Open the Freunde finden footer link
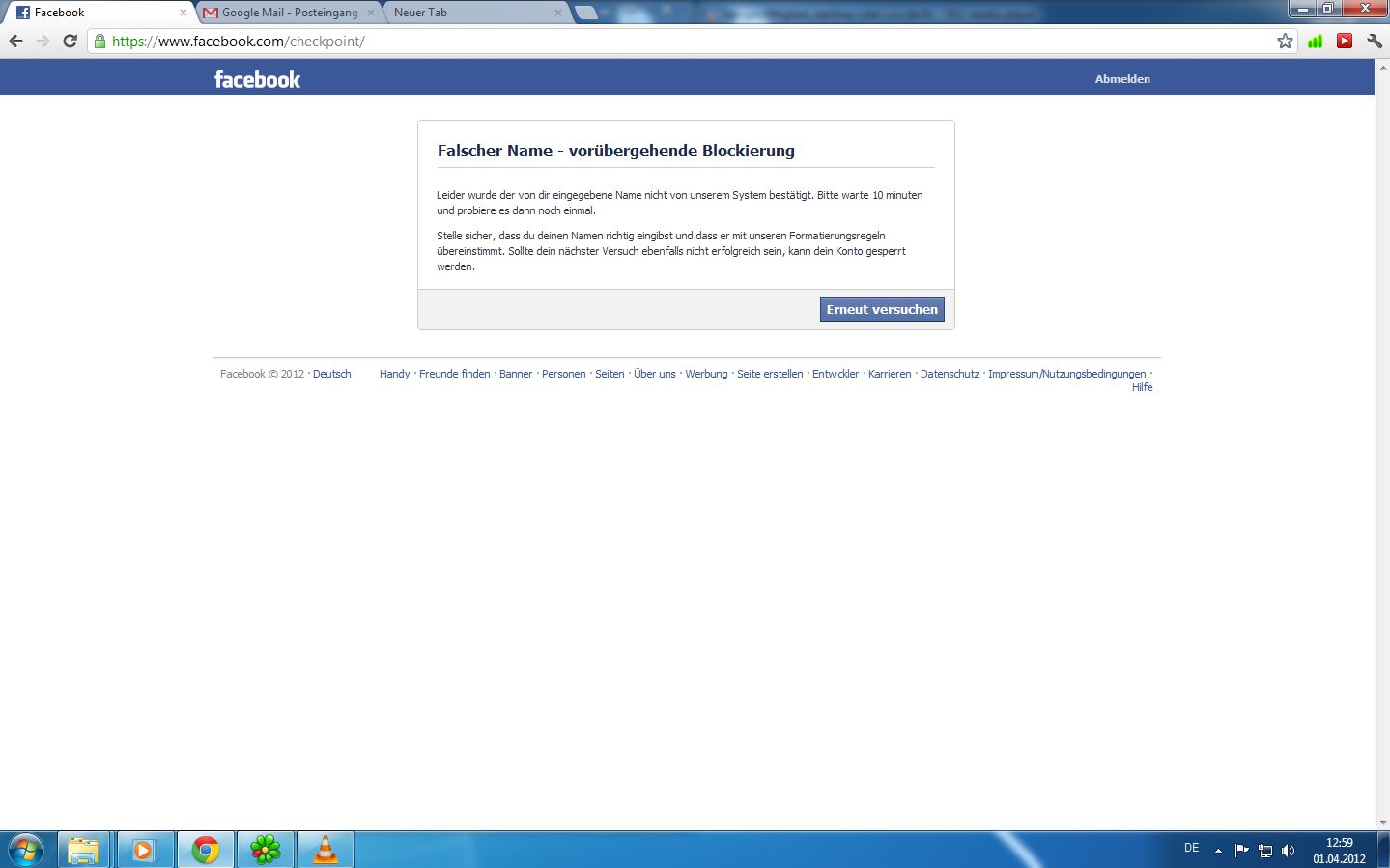Image resolution: width=1390 pixels, height=868 pixels. click(455, 374)
